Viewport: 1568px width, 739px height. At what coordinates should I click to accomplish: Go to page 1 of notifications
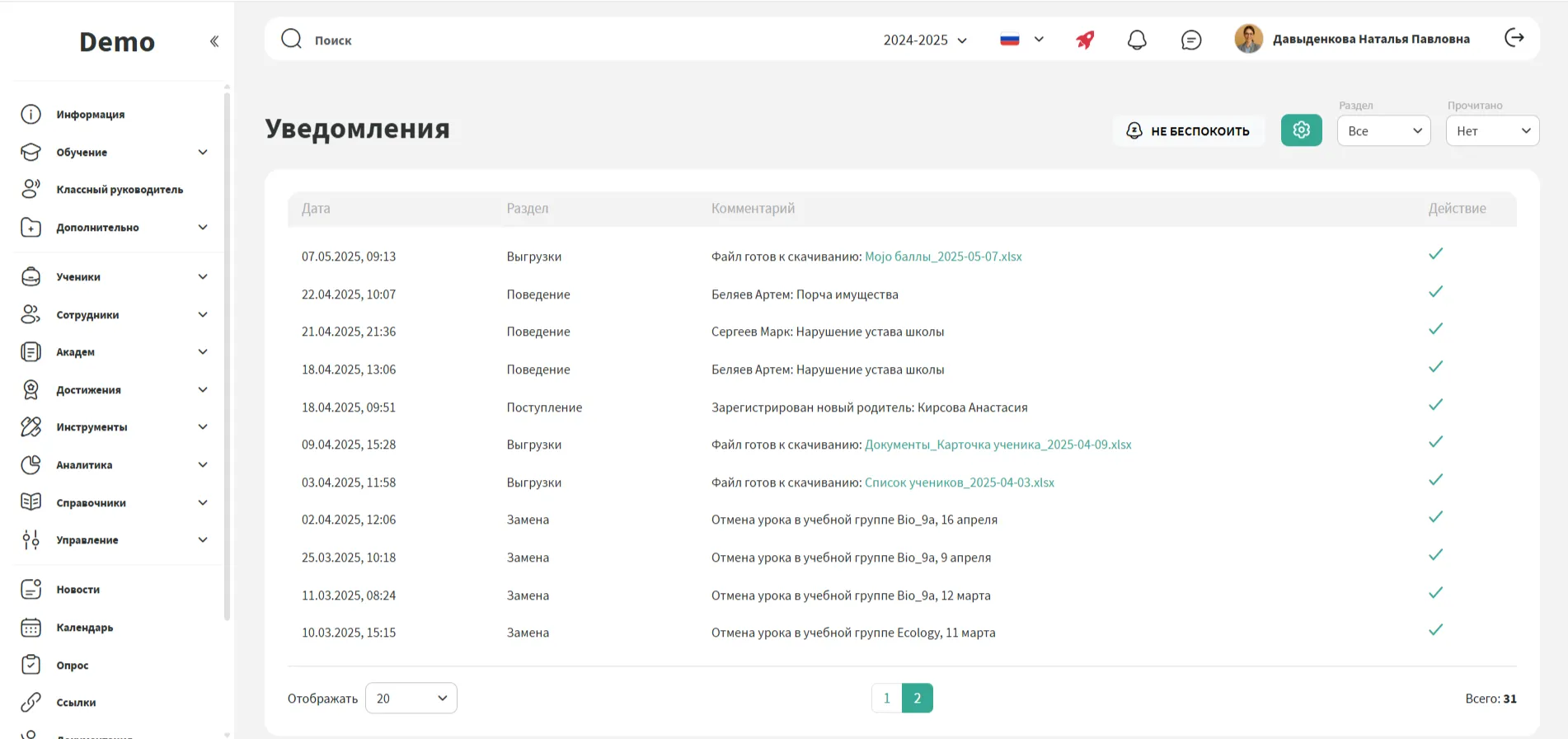[886, 699]
